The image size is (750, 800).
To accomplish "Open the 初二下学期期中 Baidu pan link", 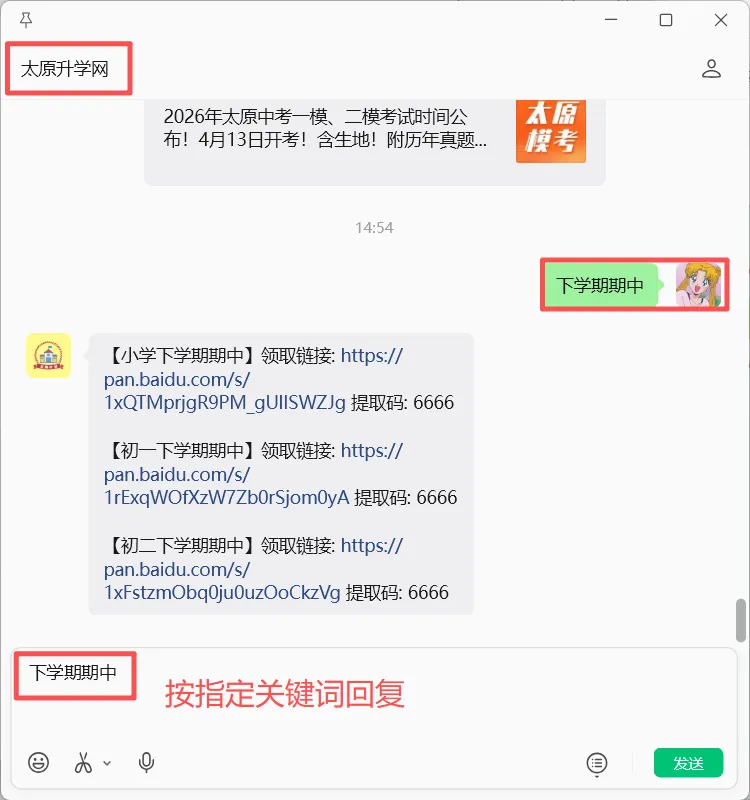I will click(253, 569).
